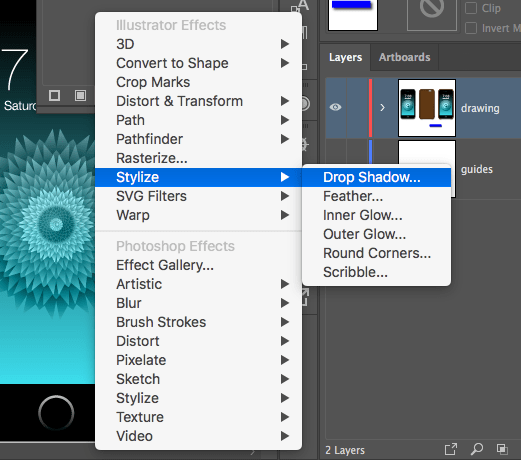This screenshot has height=460, width=521.
Task: Click the red color strip on the drawing layer
Action: (x=370, y=108)
